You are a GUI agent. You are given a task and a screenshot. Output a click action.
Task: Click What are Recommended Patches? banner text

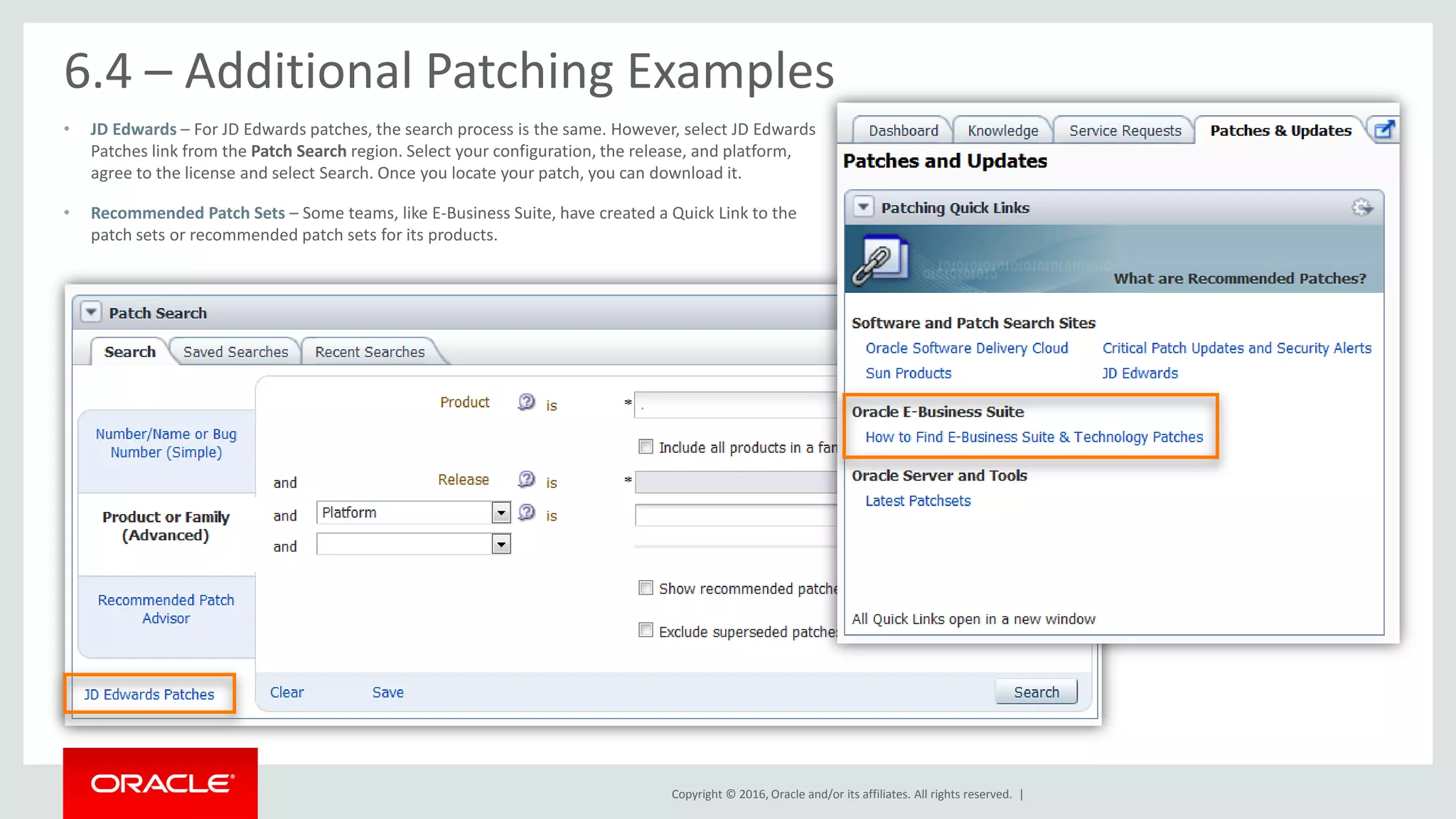coord(1240,278)
